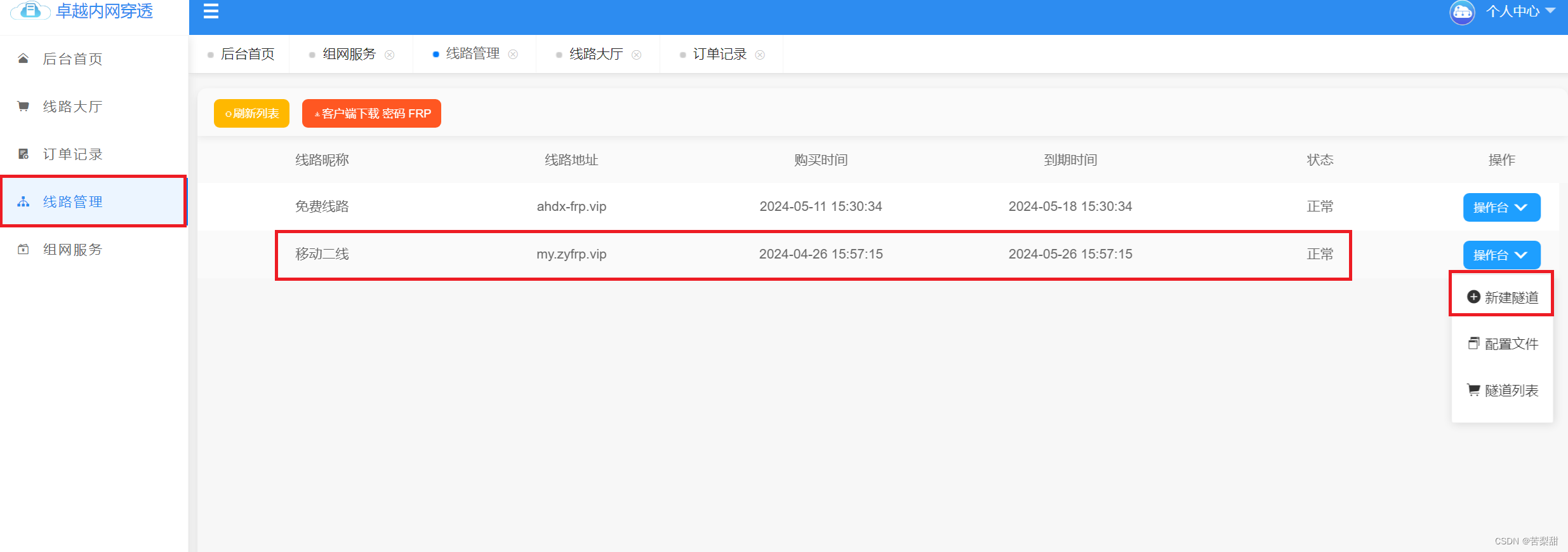The height and width of the screenshot is (552, 1568).
Task: Switch to the 组网服务 tab
Action: click(349, 54)
